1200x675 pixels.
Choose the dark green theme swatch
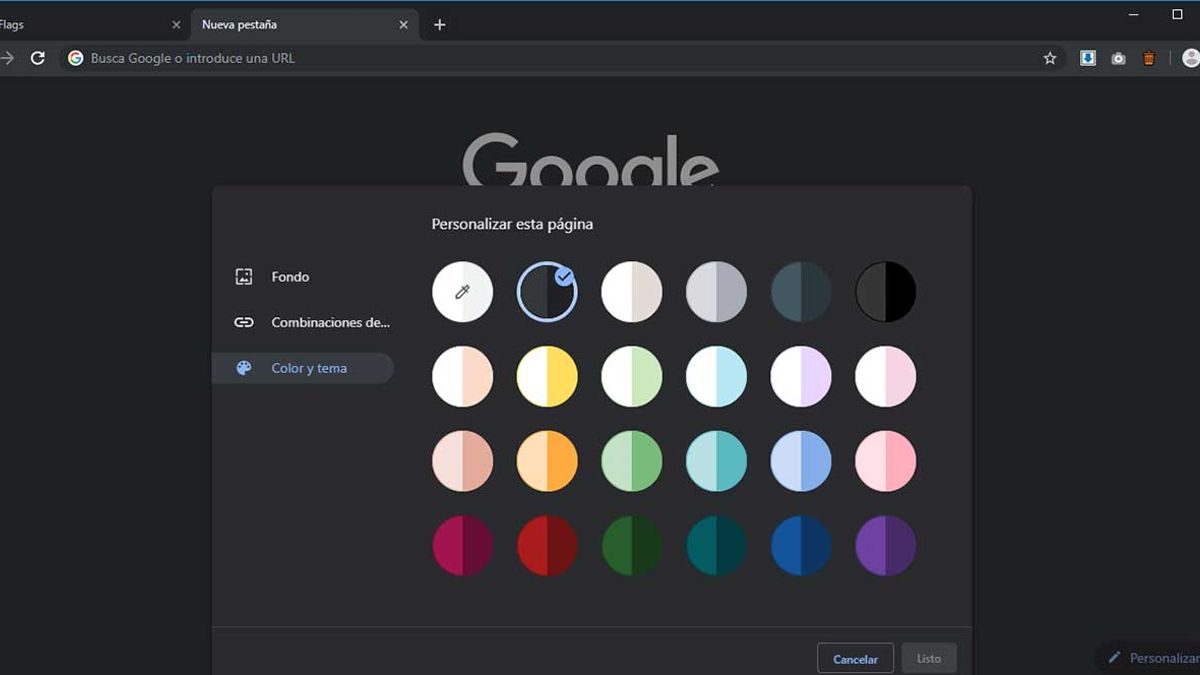[631, 546]
